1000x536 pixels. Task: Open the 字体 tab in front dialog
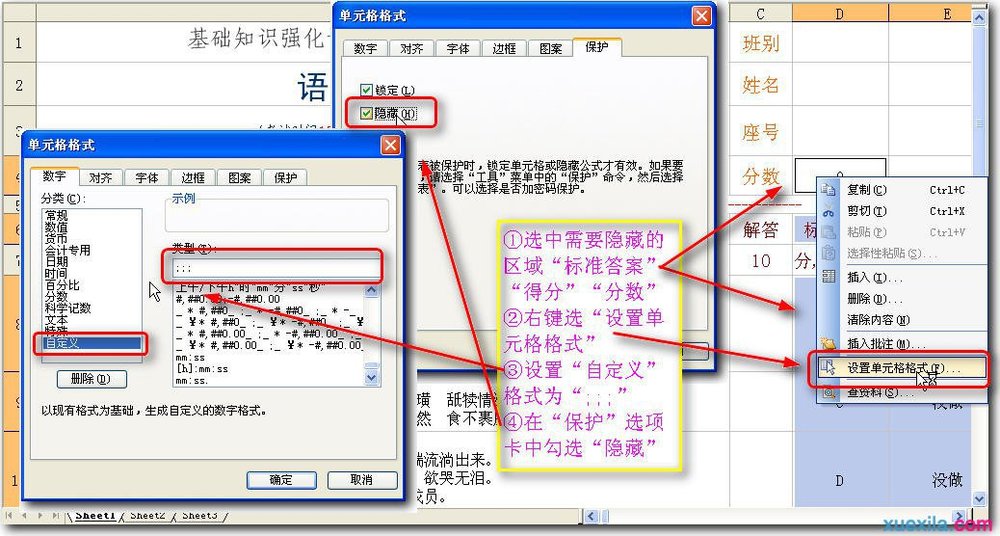[x=147, y=178]
